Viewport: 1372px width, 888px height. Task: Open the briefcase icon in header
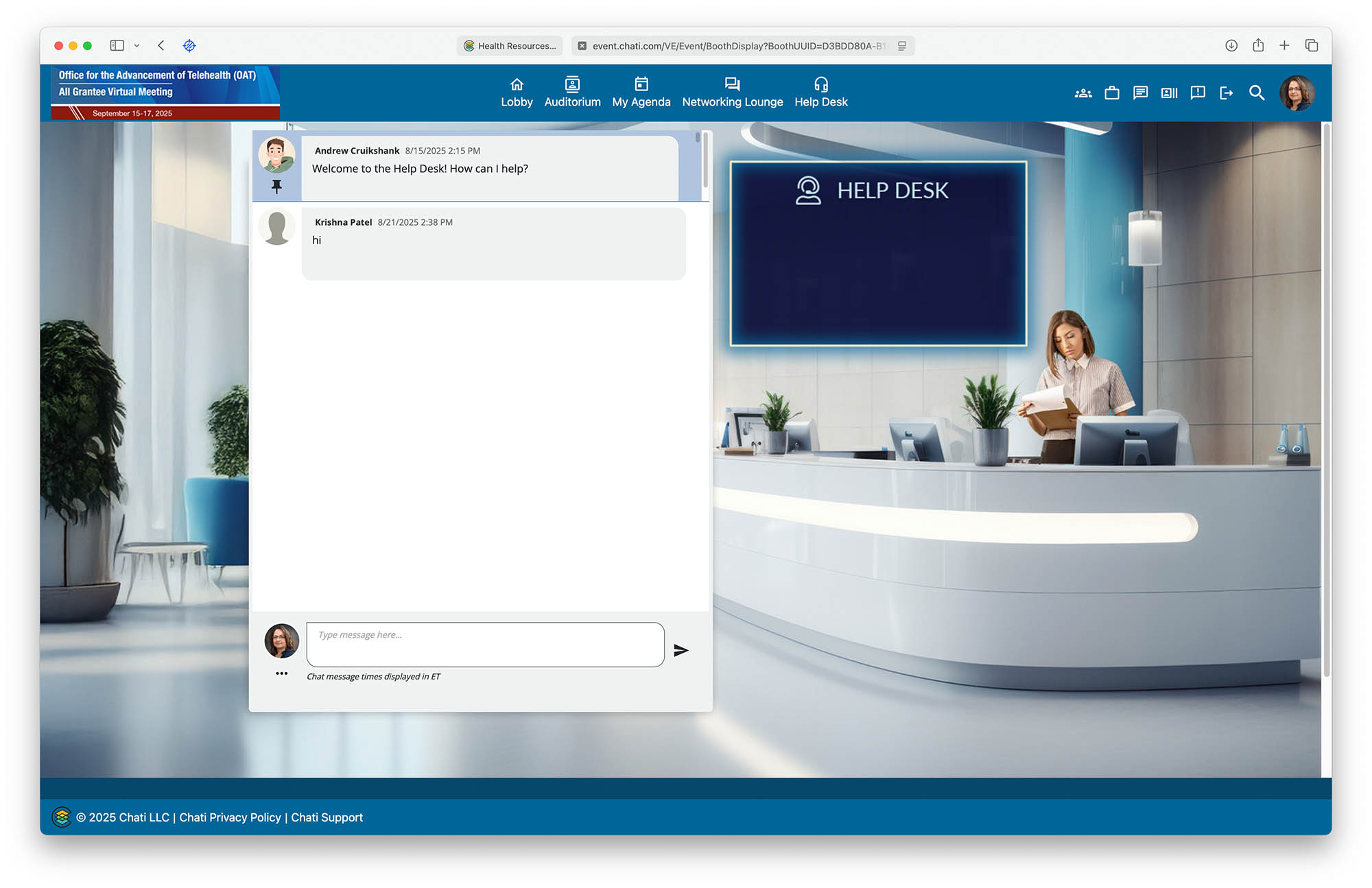click(1111, 93)
